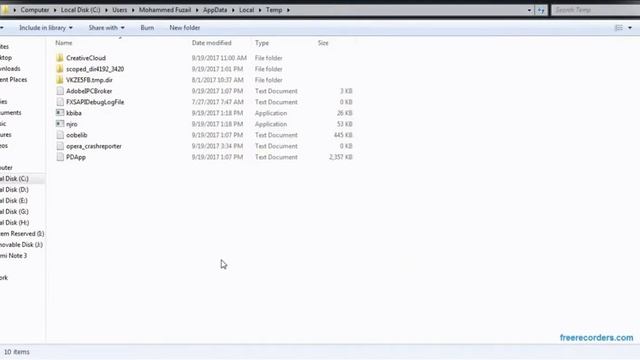Select the kbiba application icon
The width and height of the screenshot is (640, 360).
[x=60, y=113]
